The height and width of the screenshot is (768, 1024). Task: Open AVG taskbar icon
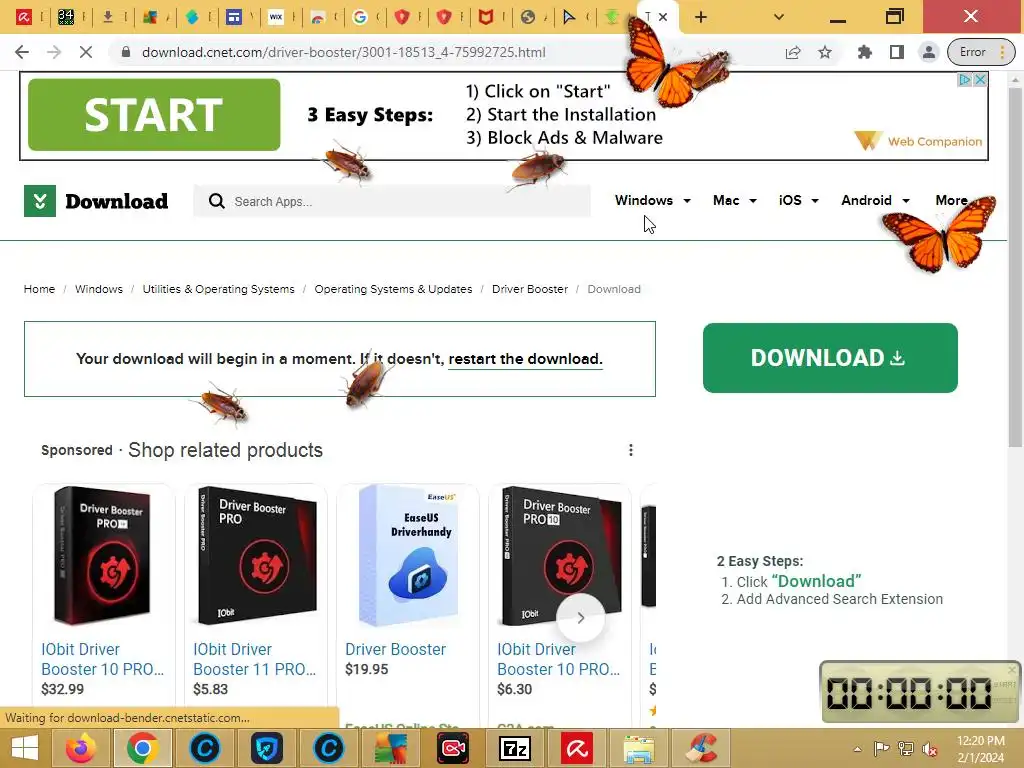tap(391, 748)
